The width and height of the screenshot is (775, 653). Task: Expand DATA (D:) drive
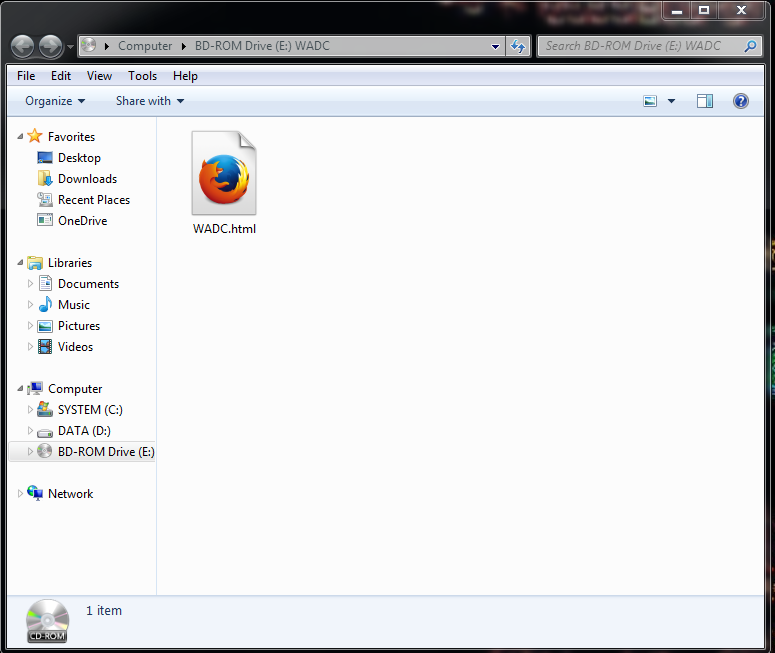click(x=30, y=431)
